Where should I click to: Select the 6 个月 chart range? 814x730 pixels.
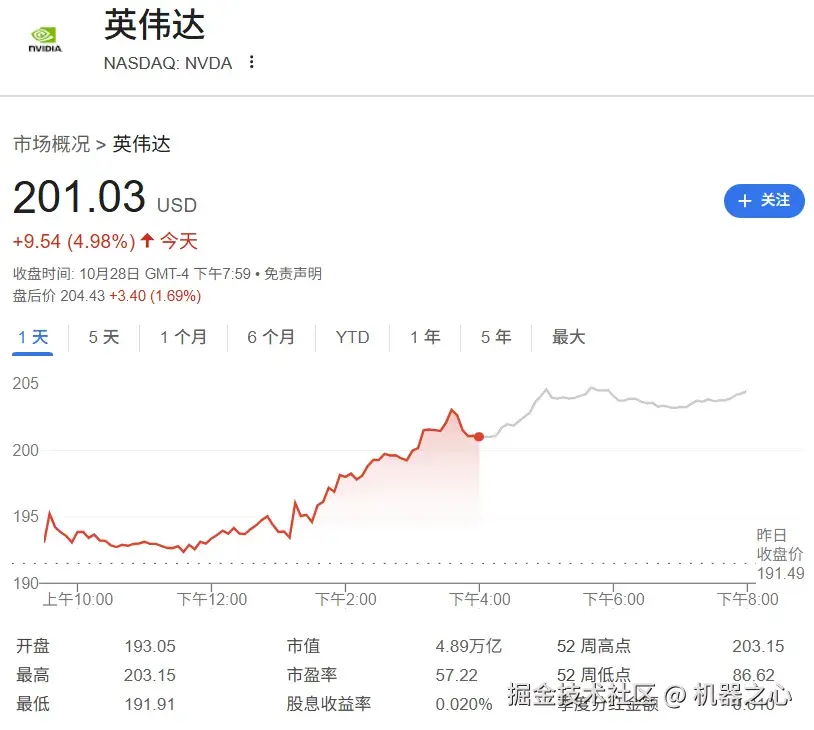[x=270, y=337]
